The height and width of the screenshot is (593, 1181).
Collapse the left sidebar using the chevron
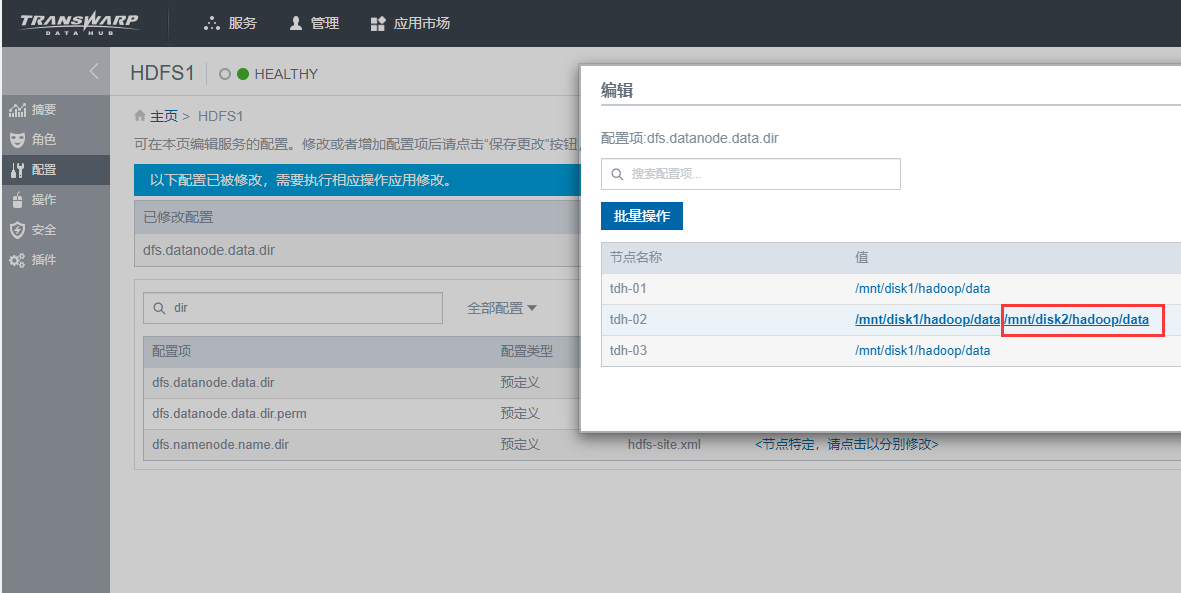(x=95, y=72)
